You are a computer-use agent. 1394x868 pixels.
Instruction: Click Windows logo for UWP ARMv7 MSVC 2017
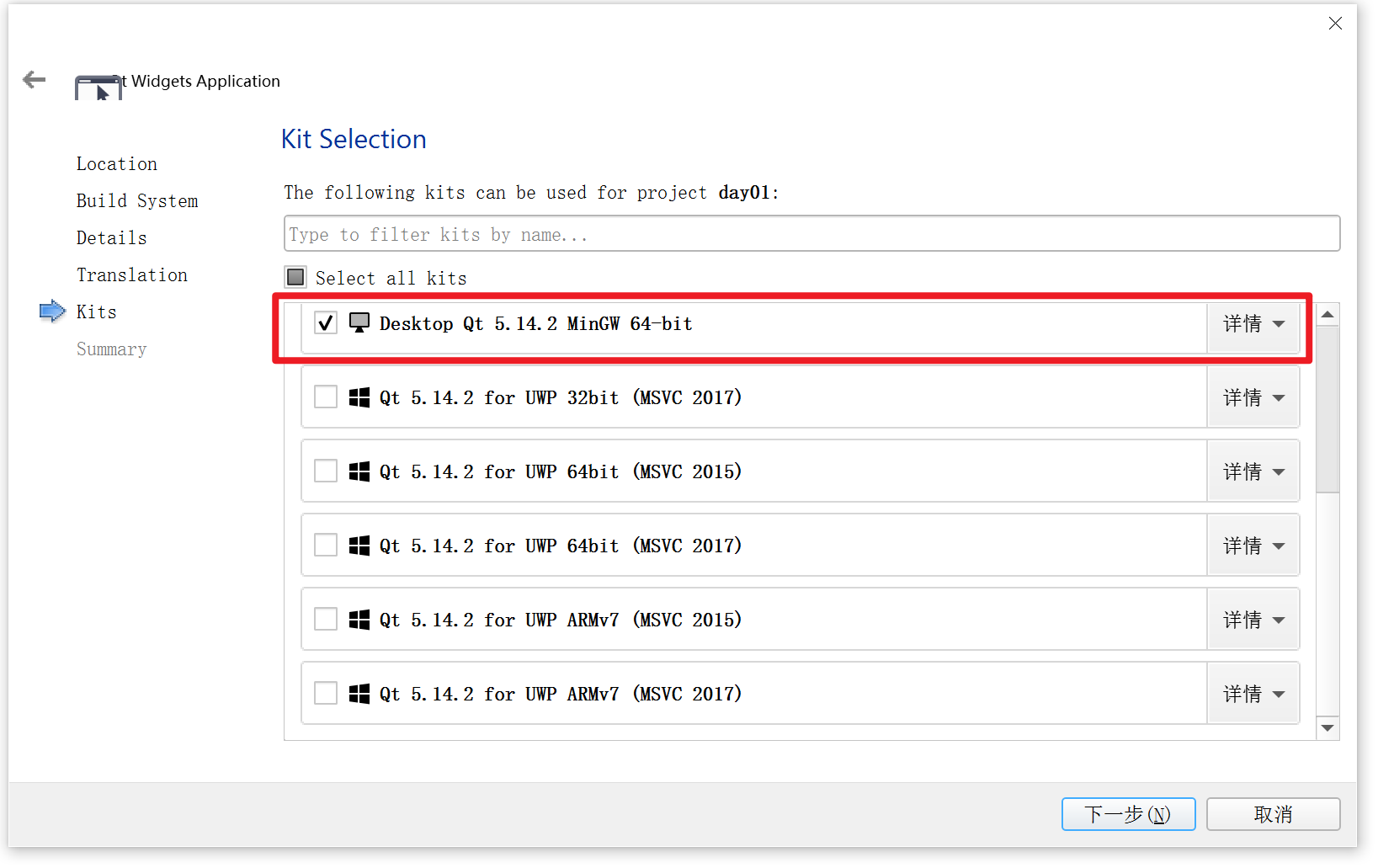pos(359,694)
